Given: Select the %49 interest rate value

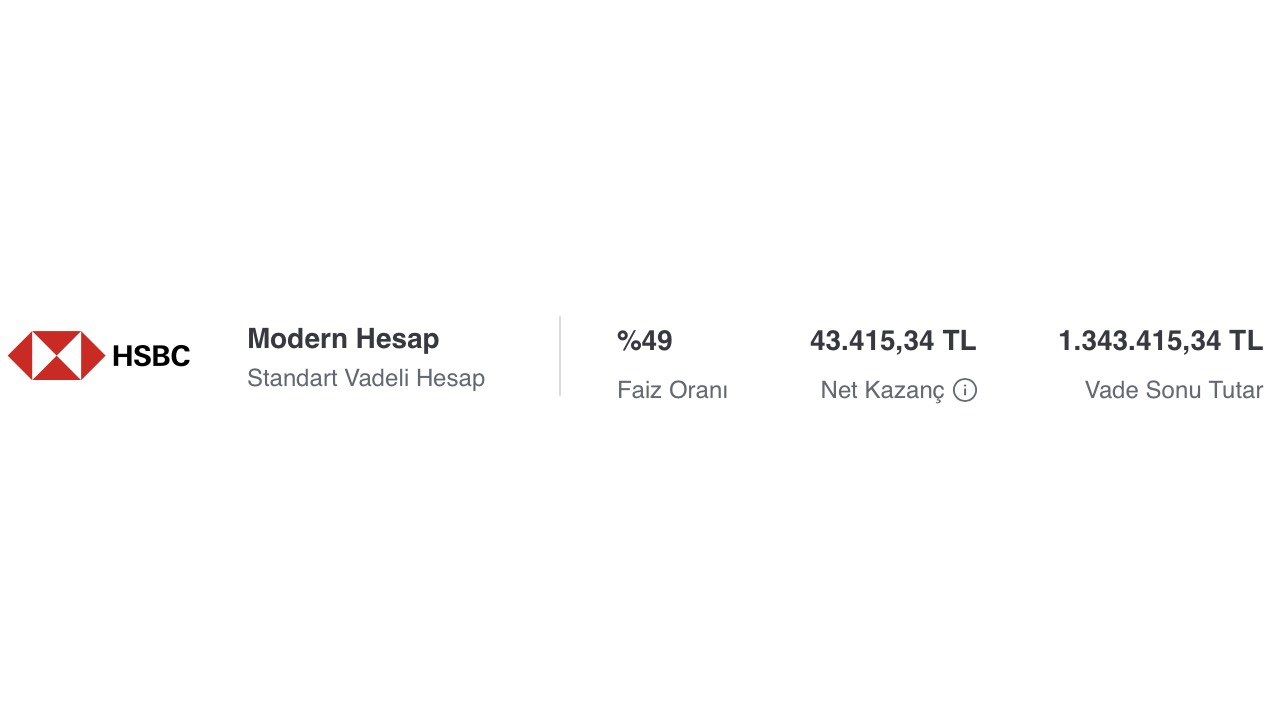Looking at the screenshot, I should click(645, 341).
